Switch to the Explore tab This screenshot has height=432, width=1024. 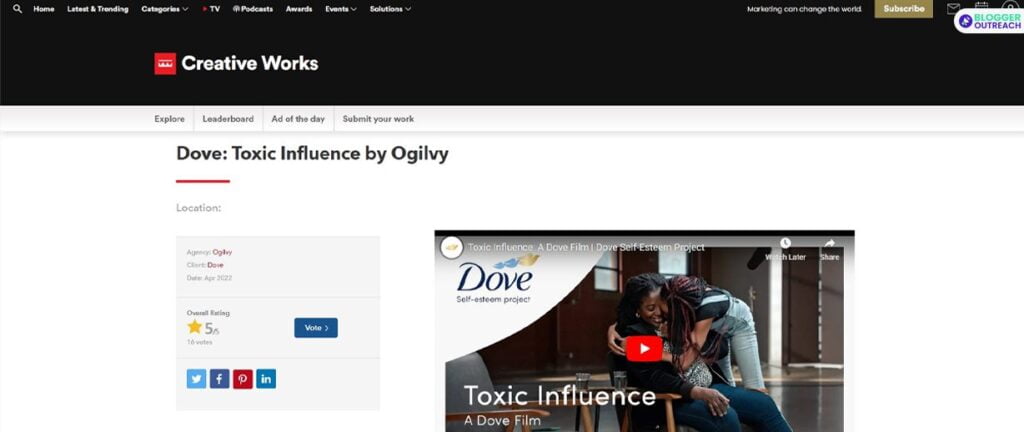pos(169,119)
